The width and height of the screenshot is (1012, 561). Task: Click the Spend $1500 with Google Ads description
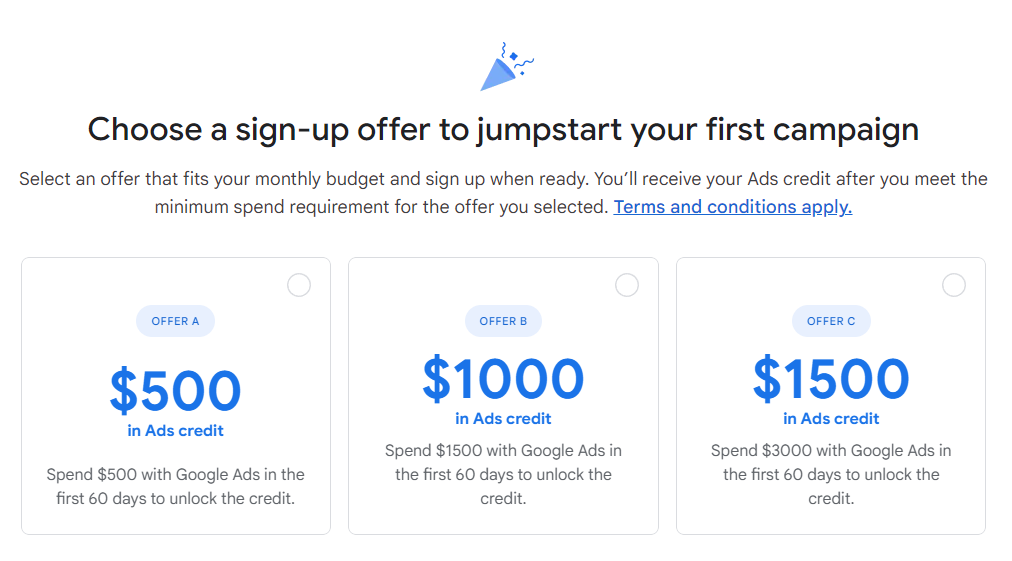click(x=503, y=474)
